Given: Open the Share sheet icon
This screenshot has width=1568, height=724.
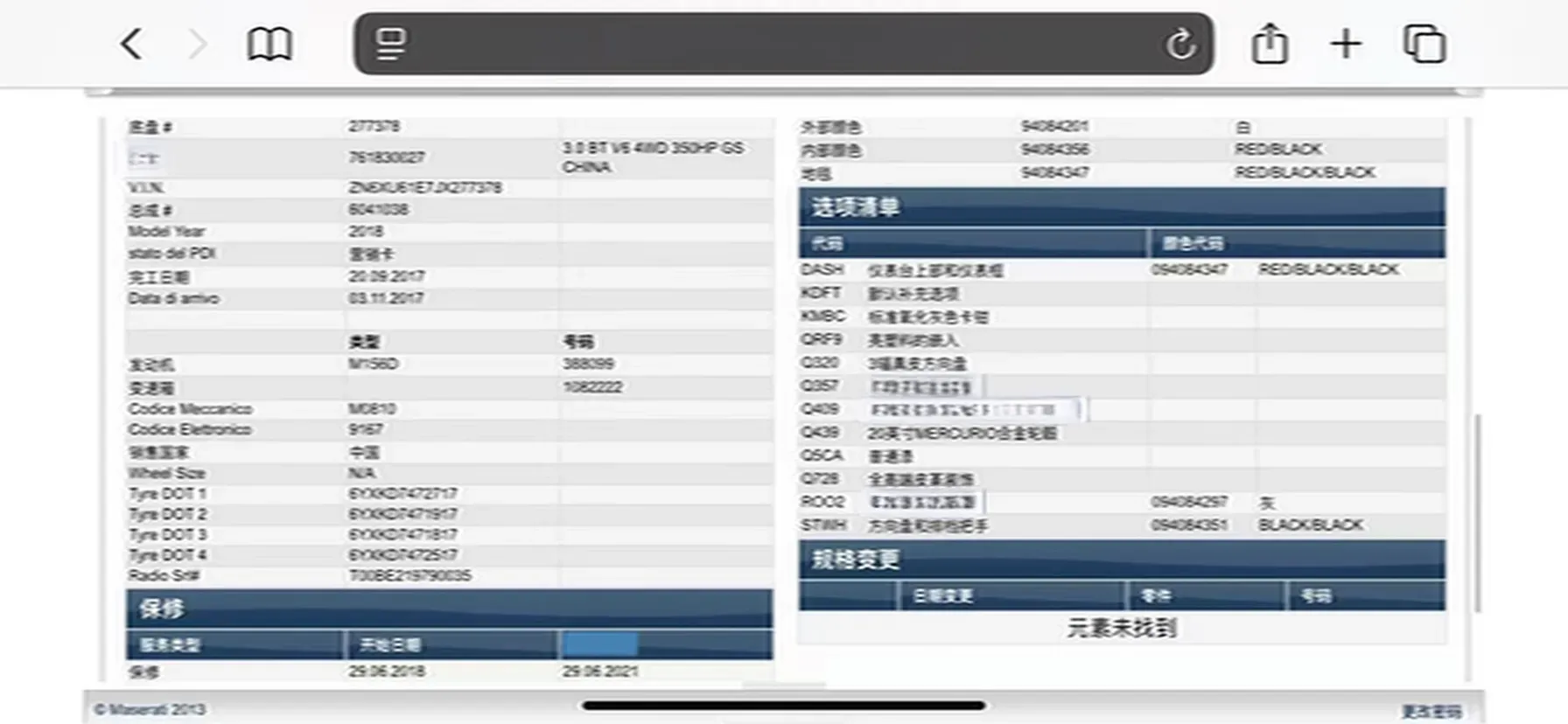Looking at the screenshot, I should click(1269, 44).
